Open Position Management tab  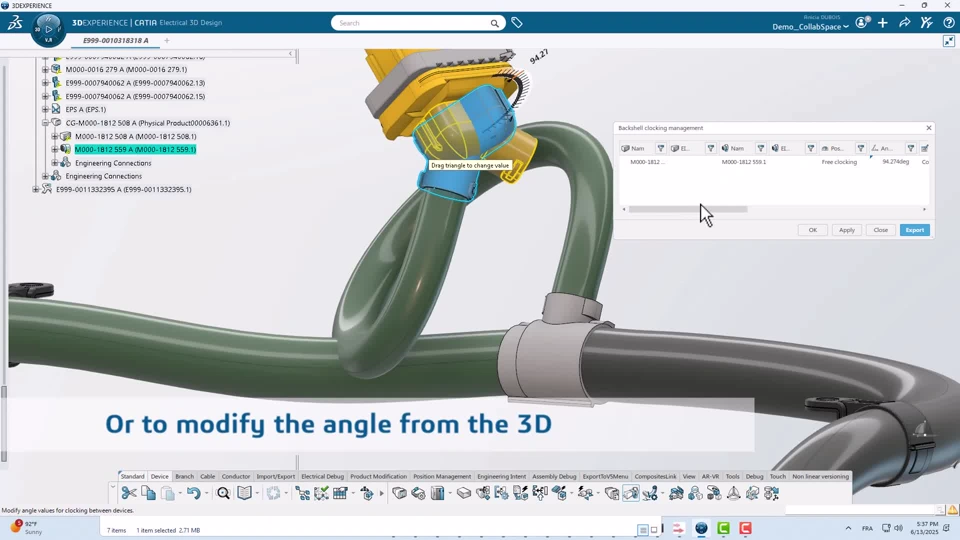pos(442,476)
